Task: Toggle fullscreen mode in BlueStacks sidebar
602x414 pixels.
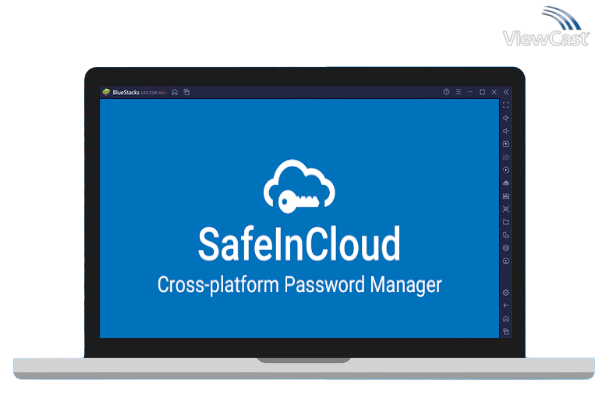Action: coord(506,105)
